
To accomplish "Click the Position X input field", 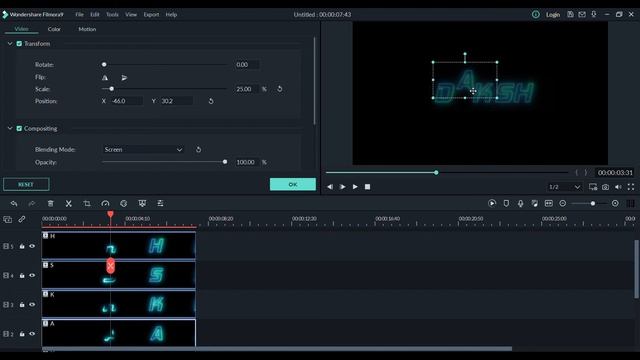I will (127, 101).
